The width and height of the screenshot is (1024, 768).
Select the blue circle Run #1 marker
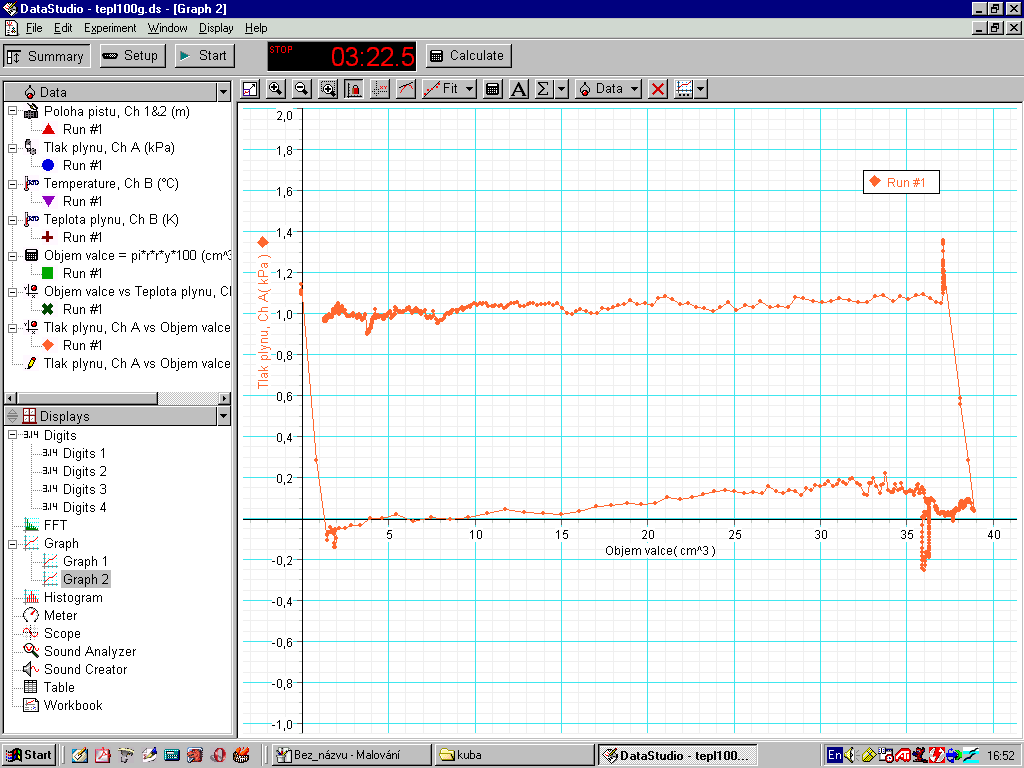pos(48,165)
